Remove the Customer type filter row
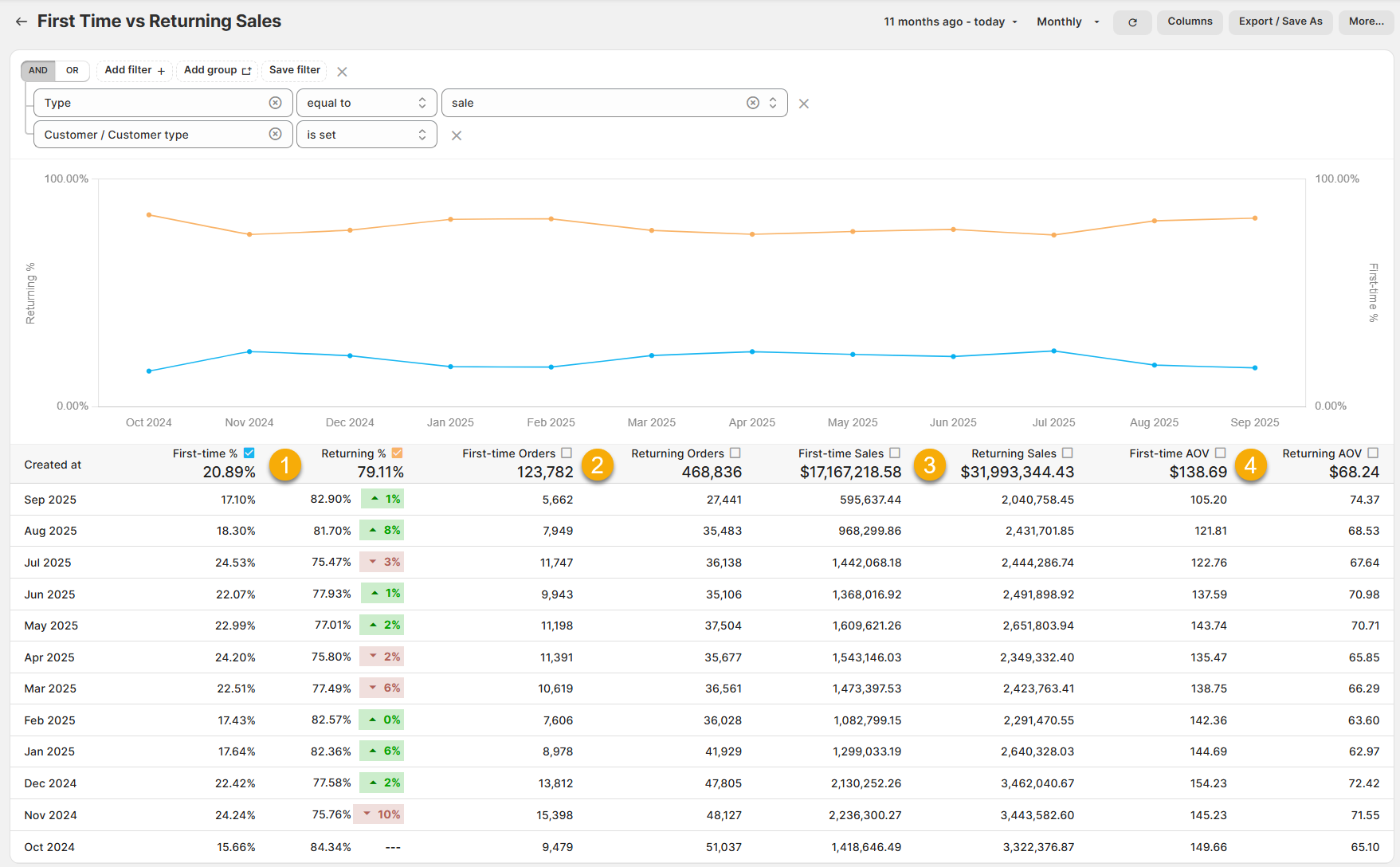 pos(456,135)
